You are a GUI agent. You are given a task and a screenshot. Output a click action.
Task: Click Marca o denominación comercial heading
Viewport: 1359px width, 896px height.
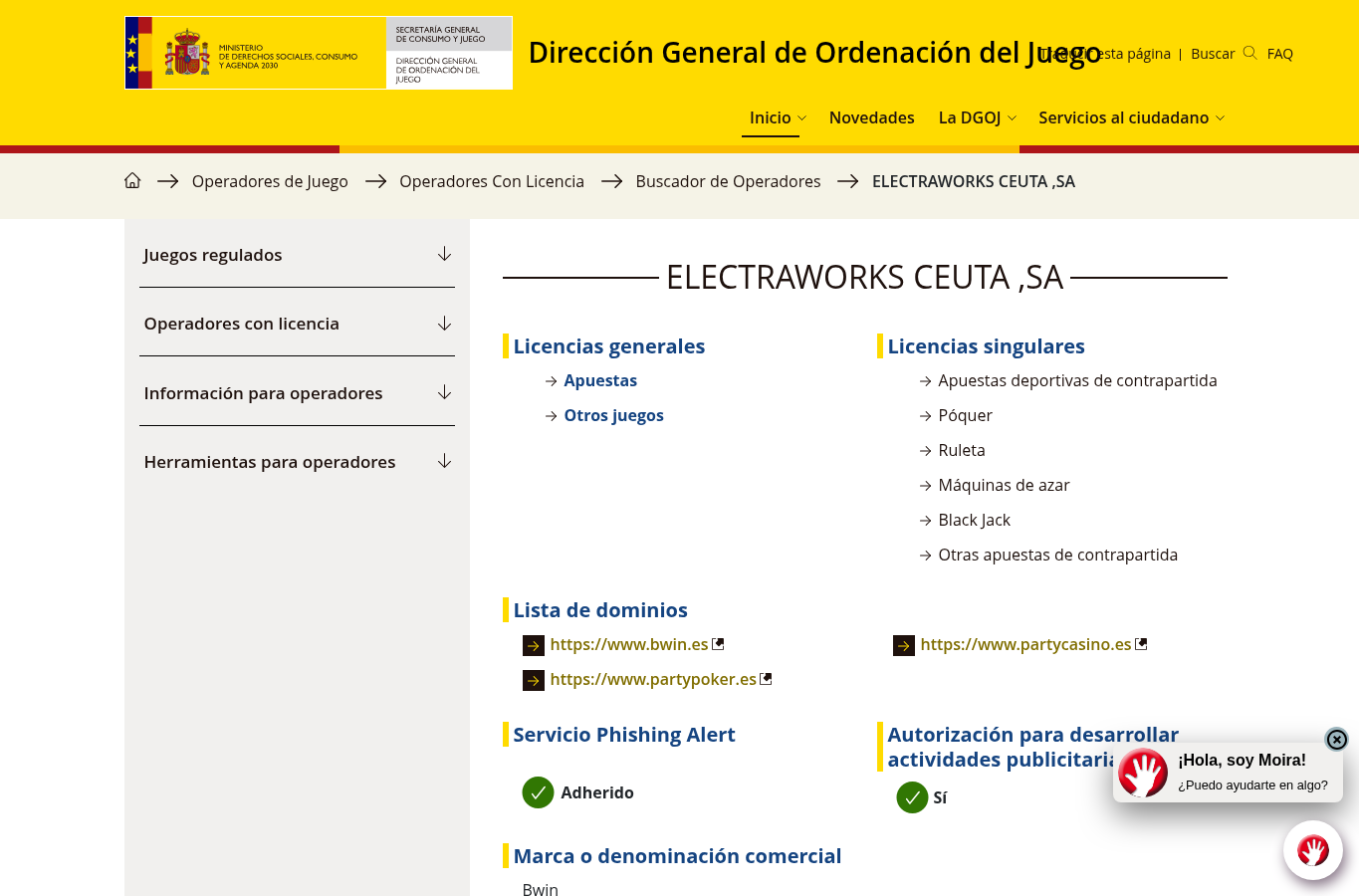point(677,856)
